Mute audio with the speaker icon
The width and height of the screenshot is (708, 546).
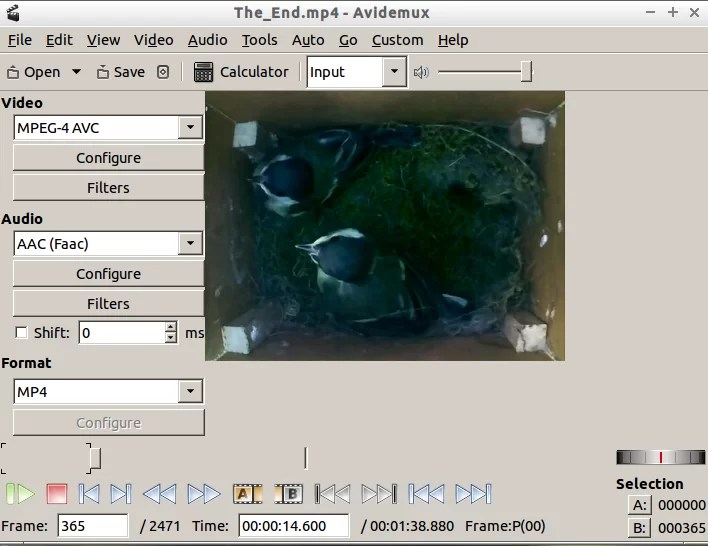[421, 72]
